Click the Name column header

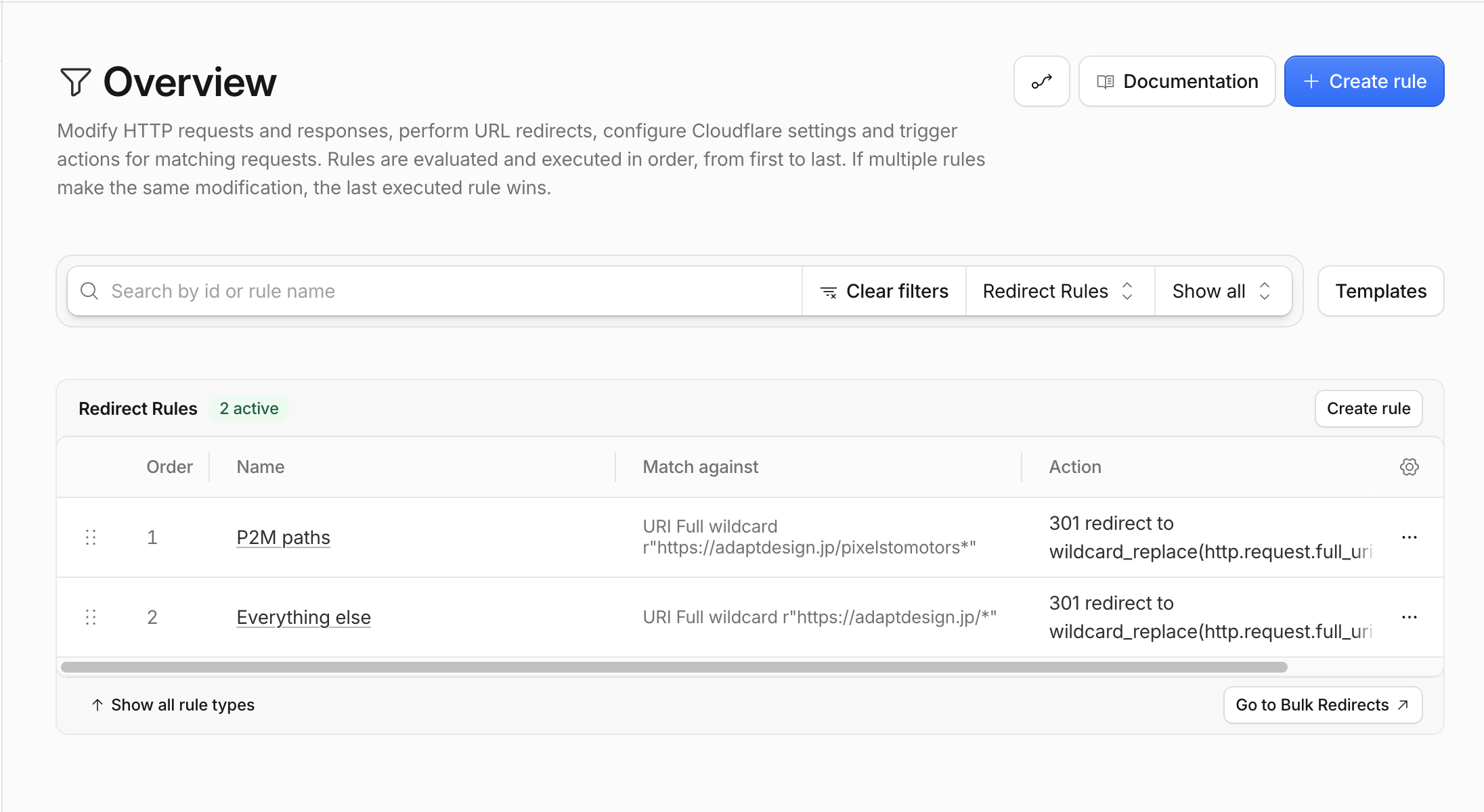tap(260, 467)
